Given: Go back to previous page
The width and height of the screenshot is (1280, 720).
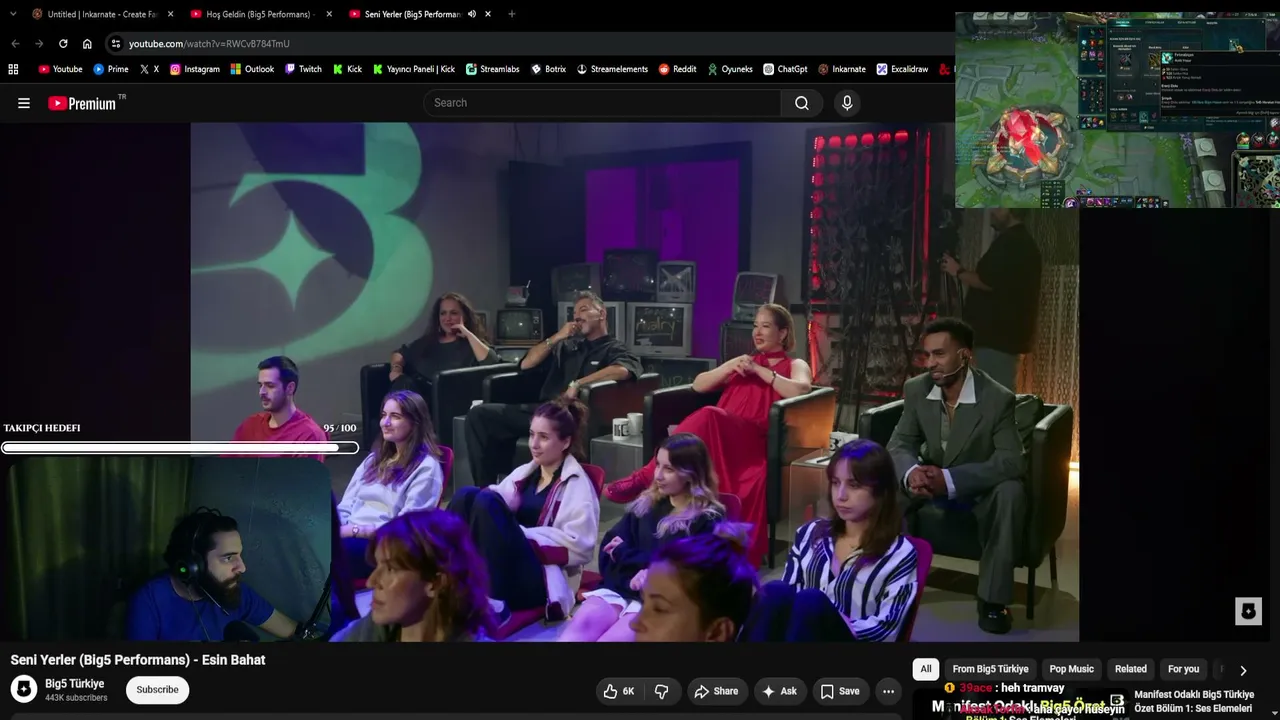Looking at the screenshot, I should coord(15,44).
